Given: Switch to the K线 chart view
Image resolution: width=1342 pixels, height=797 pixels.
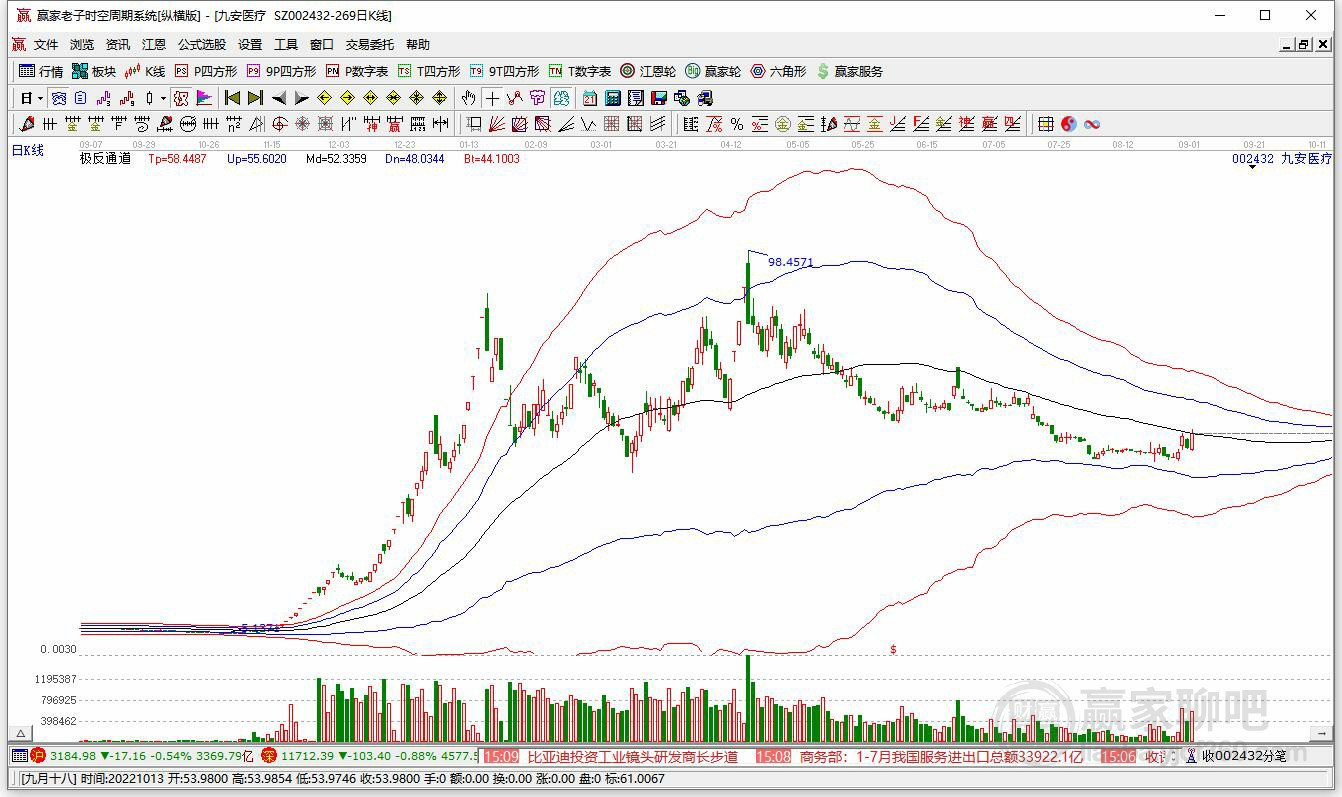Looking at the screenshot, I should click(x=145, y=71).
